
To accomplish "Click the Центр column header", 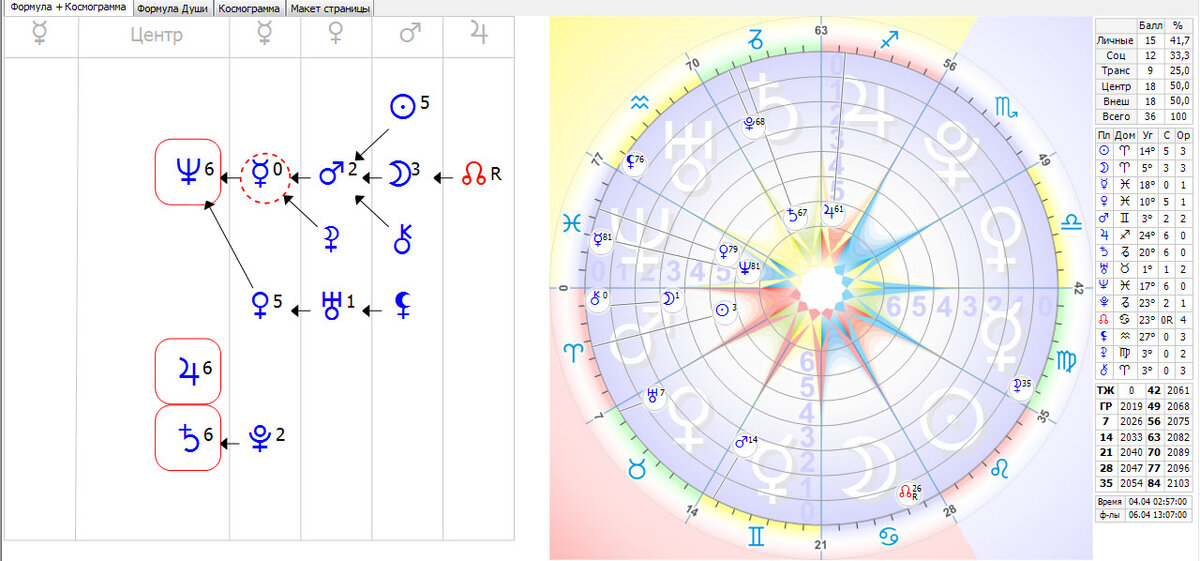I will point(156,37).
